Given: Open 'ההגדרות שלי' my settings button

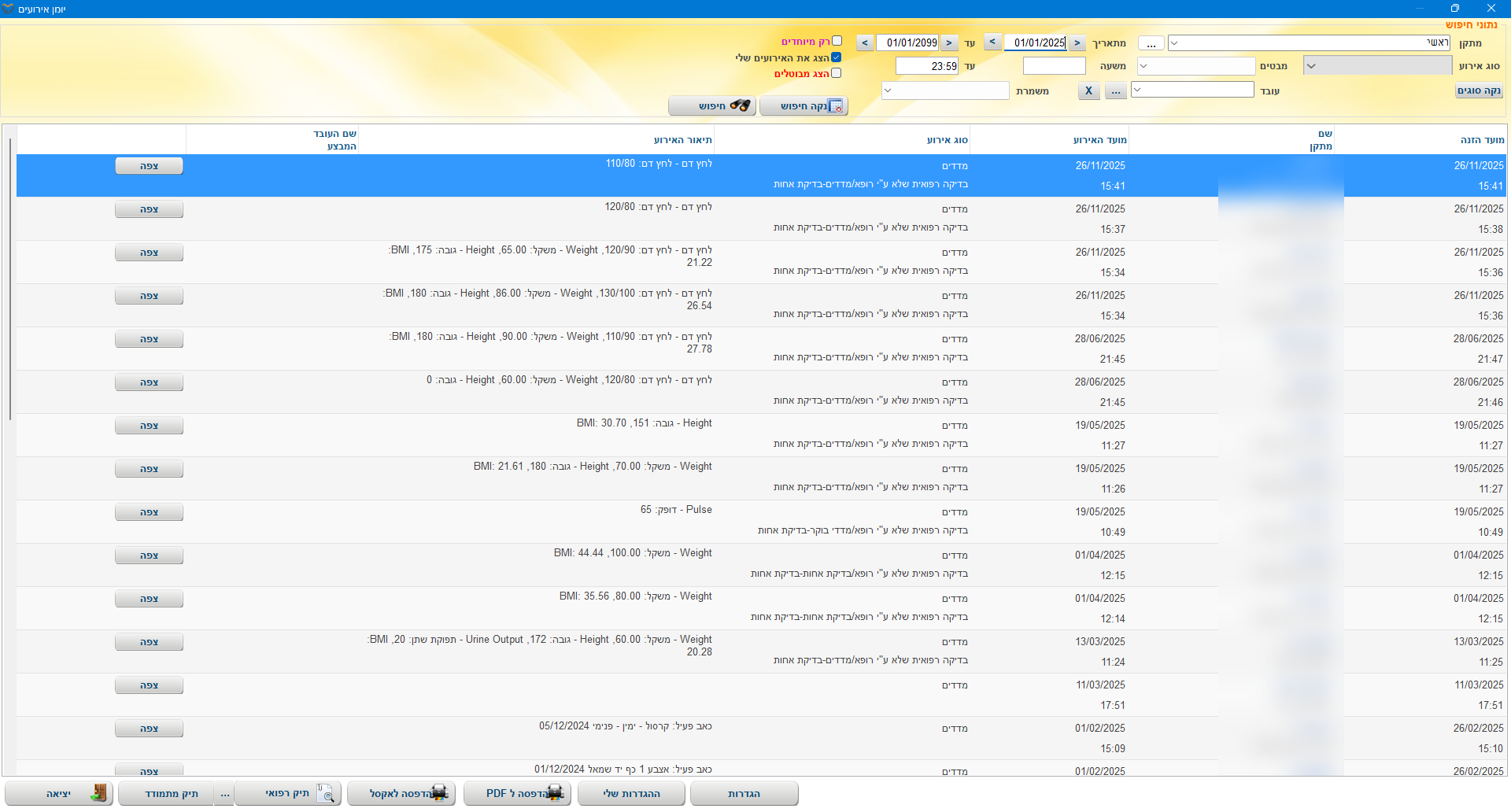Looking at the screenshot, I should [x=632, y=793].
